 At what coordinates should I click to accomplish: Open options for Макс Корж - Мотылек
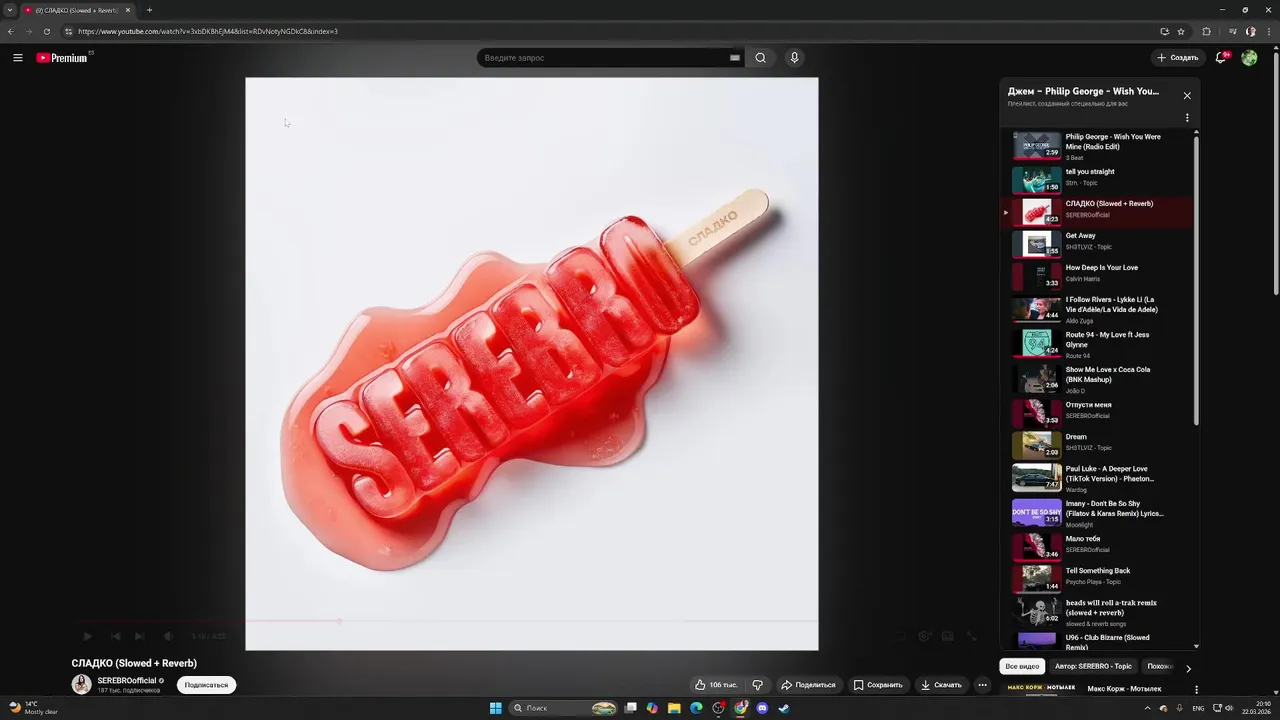click(1196, 689)
